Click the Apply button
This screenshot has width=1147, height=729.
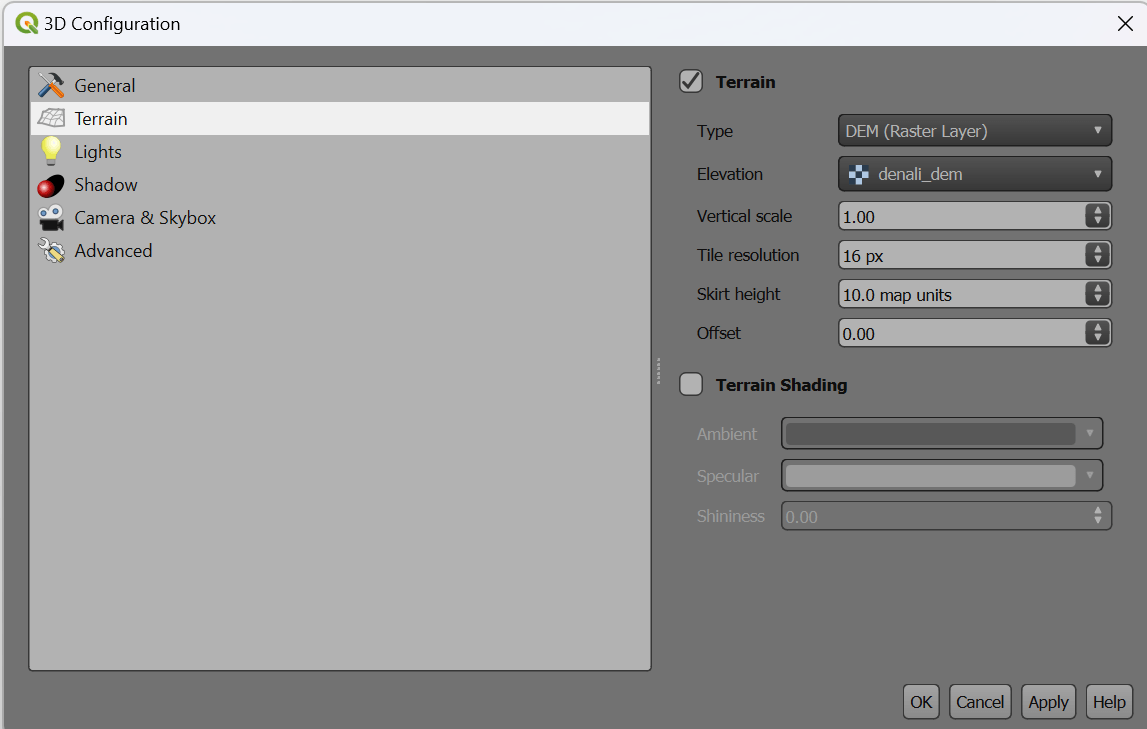click(1048, 702)
